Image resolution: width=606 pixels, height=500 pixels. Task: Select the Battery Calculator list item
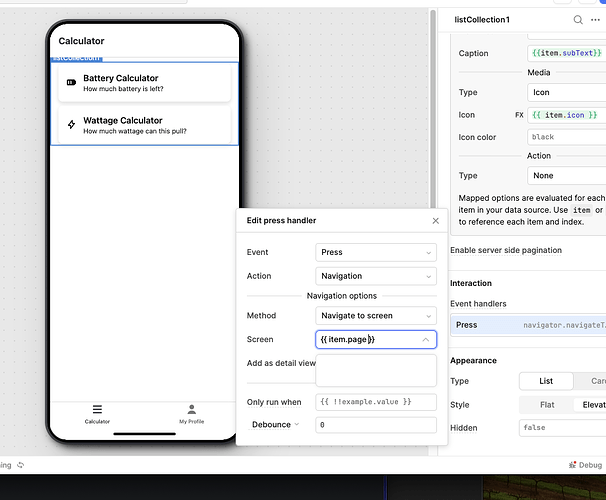[x=145, y=83]
